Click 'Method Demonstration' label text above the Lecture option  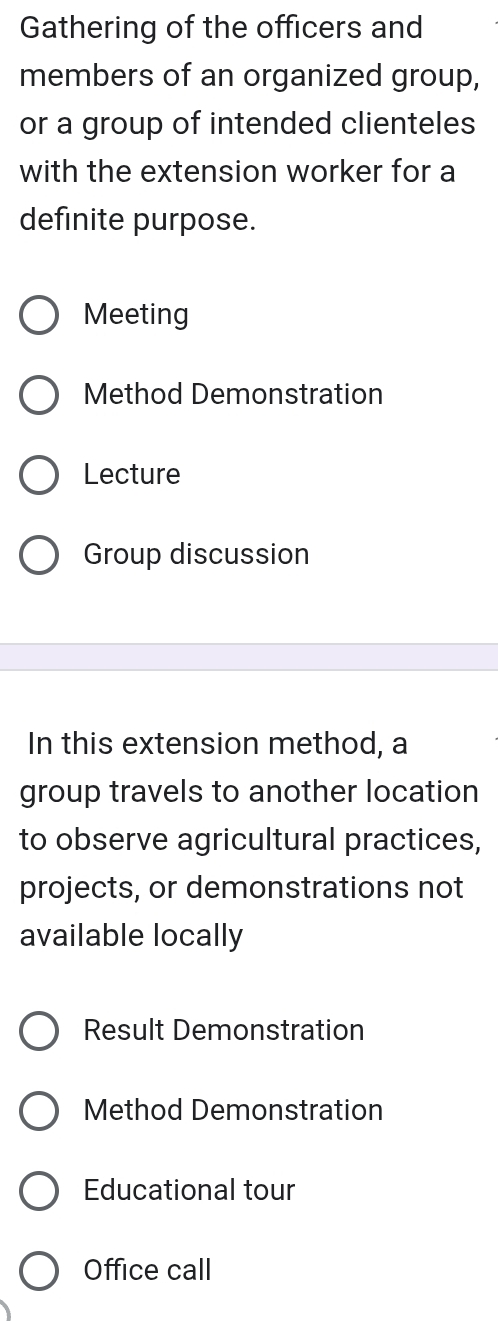pos(233,394)
